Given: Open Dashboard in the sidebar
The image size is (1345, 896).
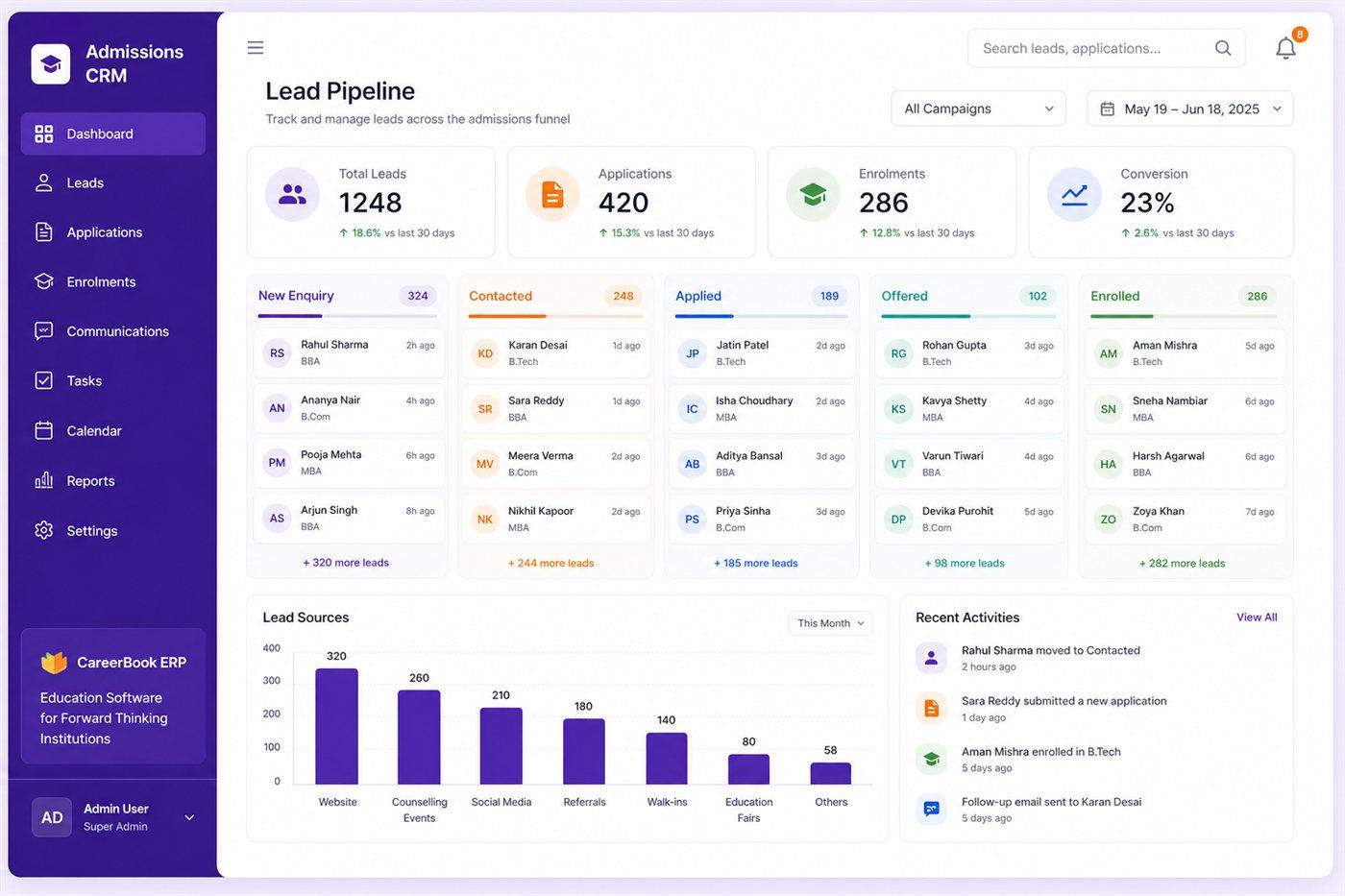Looking at the screenshot, I should click(113, 133).
